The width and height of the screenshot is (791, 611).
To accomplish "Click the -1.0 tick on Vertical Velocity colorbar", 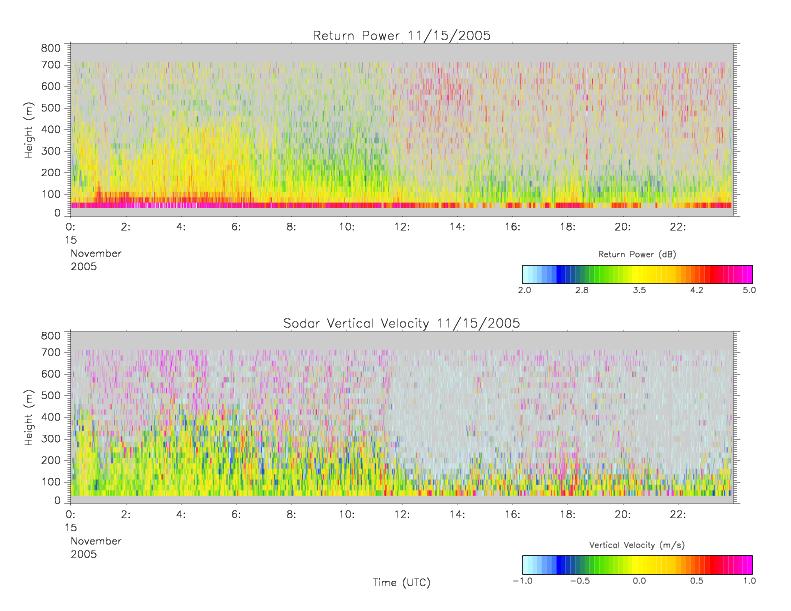I will coord(523,581).
